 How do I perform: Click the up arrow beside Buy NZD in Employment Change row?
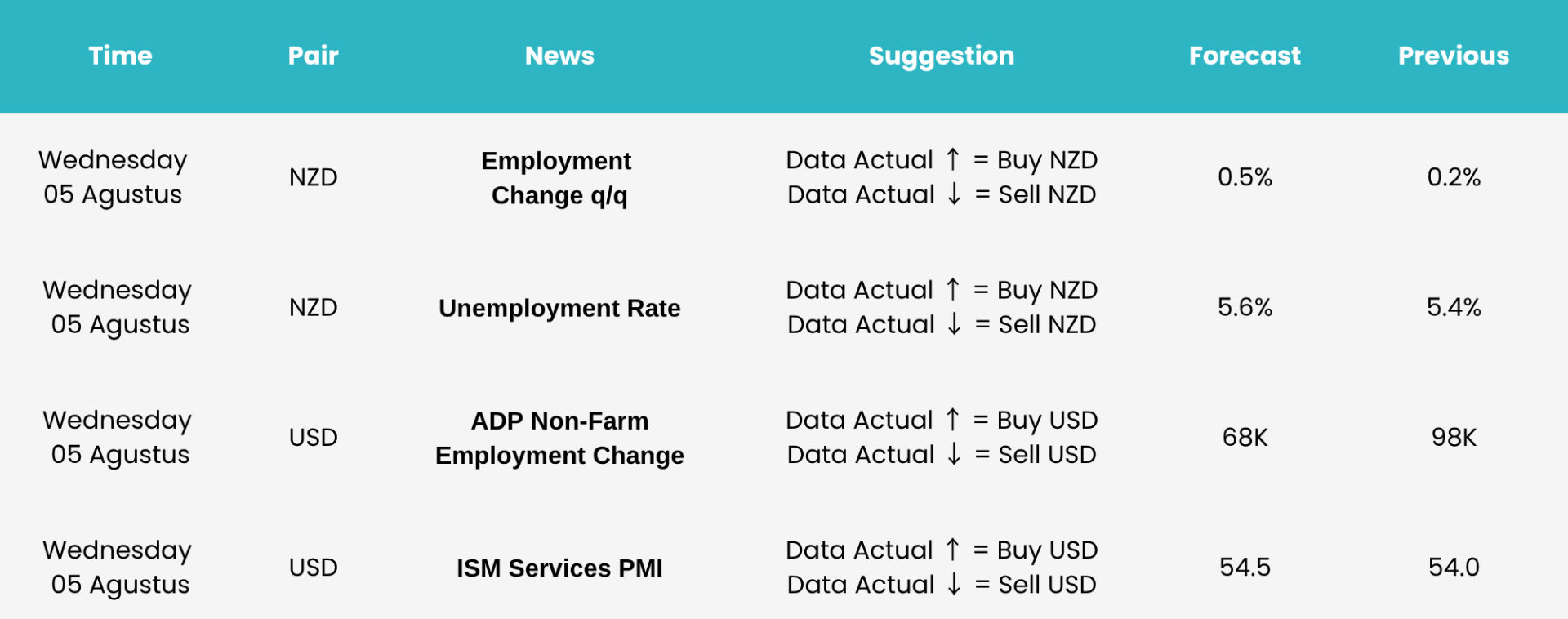tap(952, 159)
